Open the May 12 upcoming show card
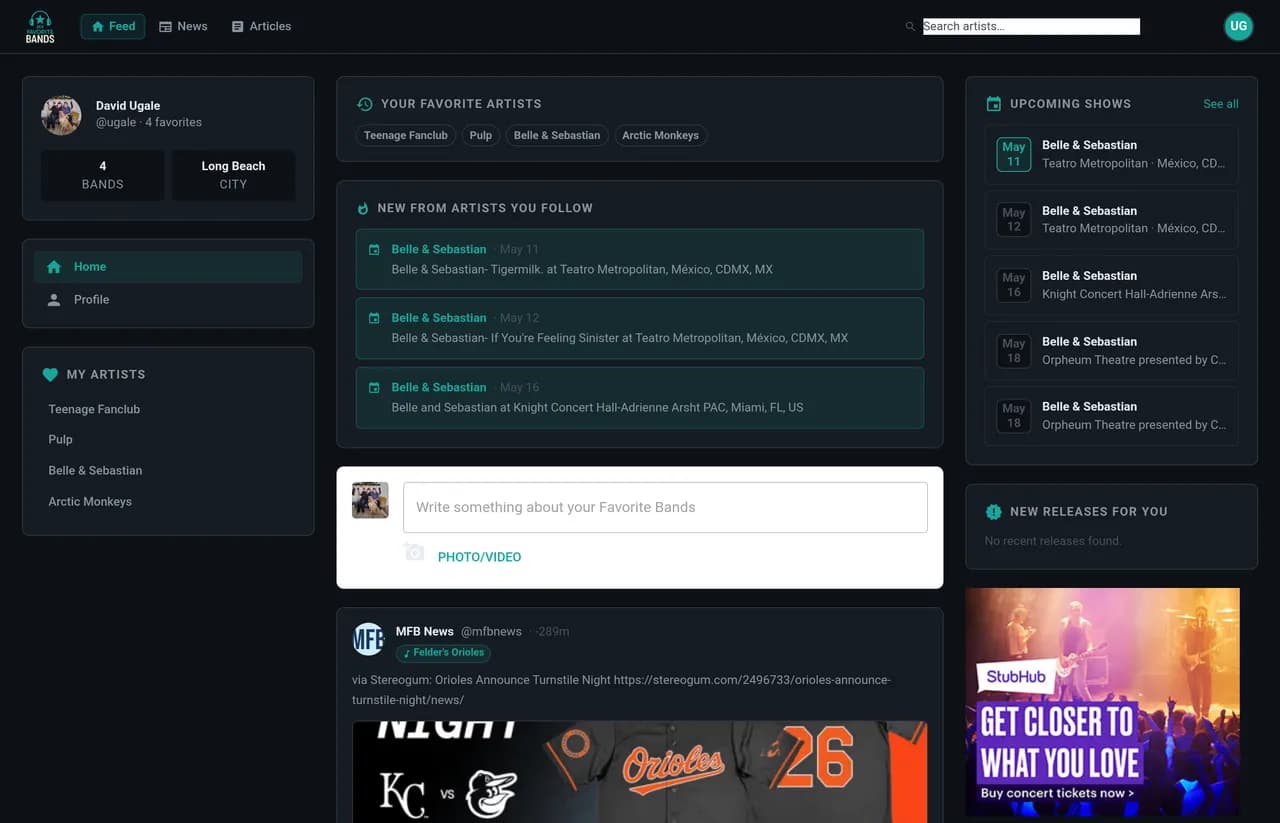 pyautogui.click(x=1112, y=220)
